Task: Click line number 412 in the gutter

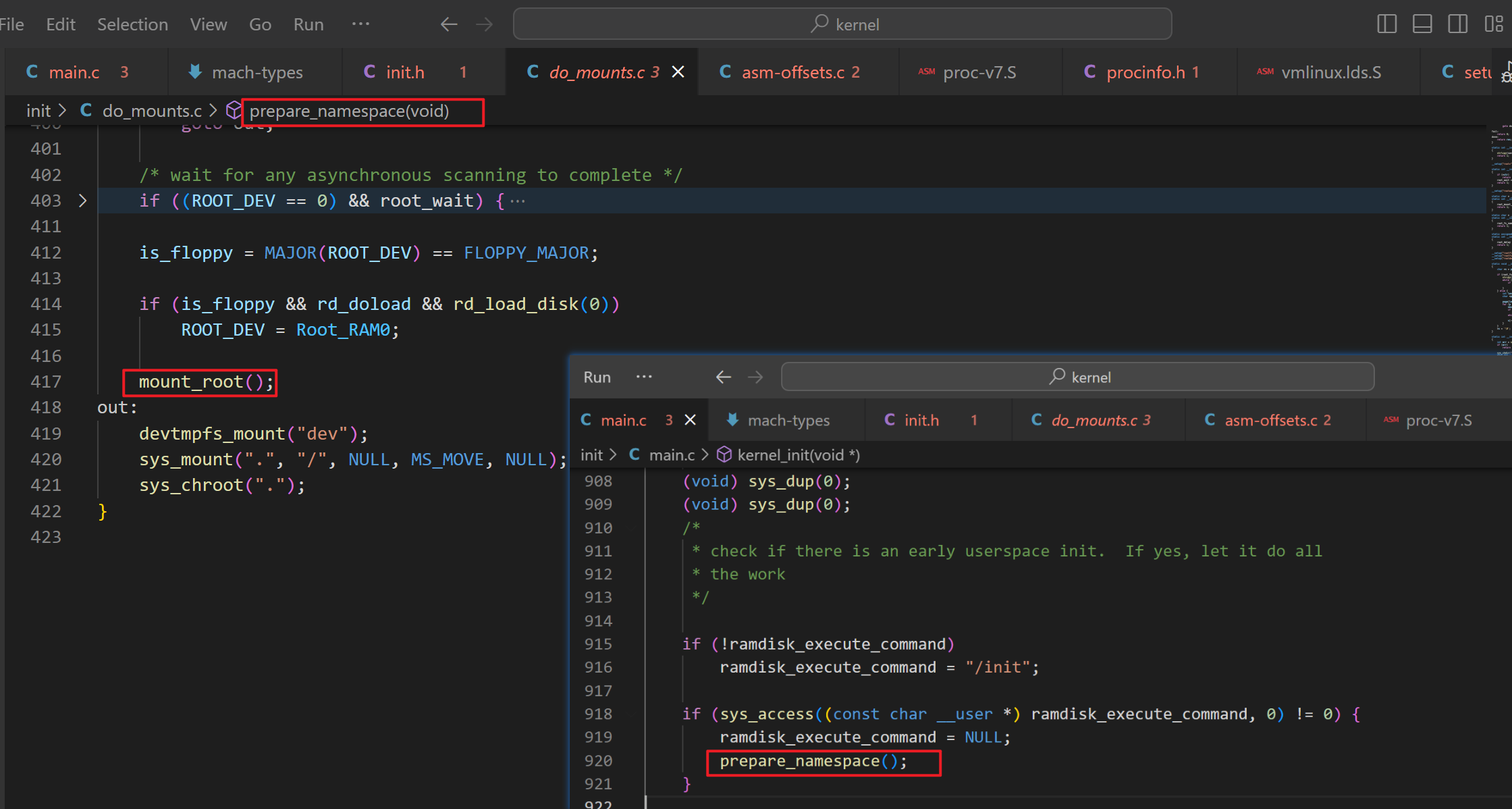Action: [x=46, y=253]
